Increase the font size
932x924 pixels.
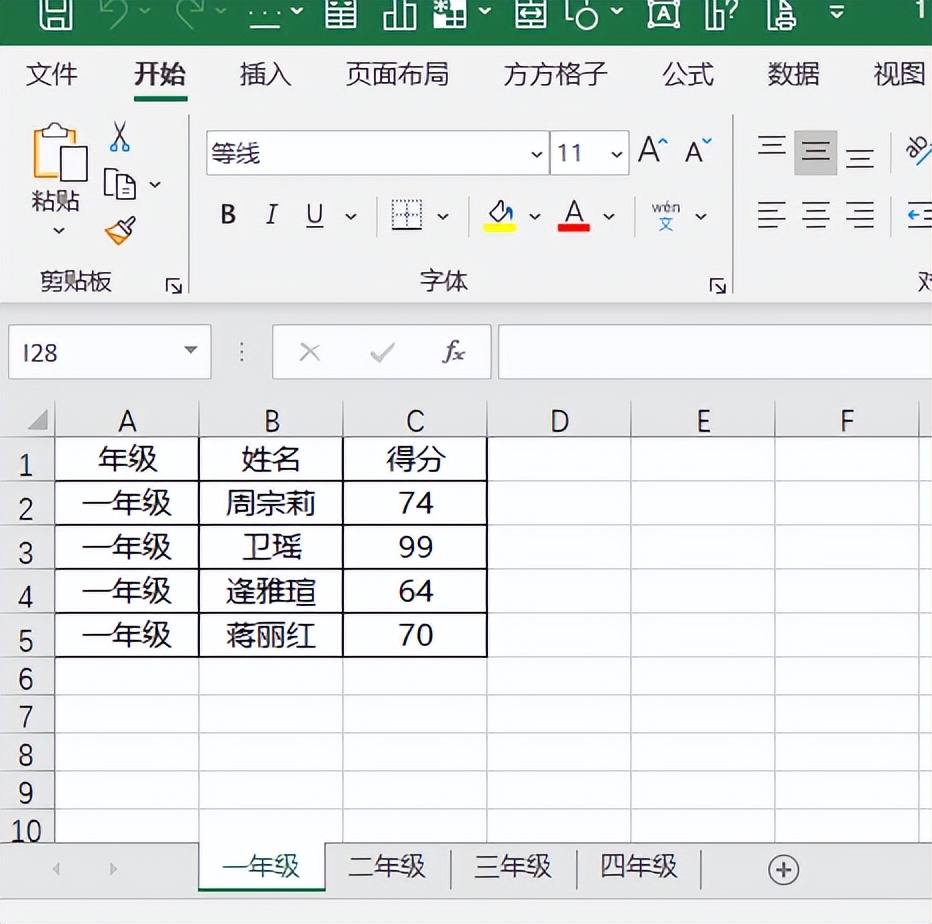[651, 148]
